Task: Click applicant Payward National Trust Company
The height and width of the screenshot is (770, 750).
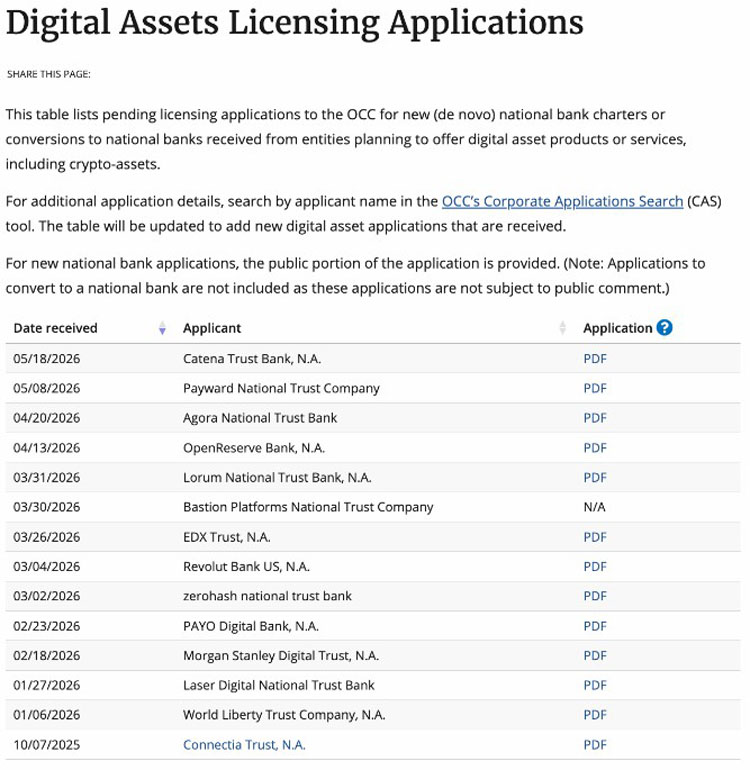Action: click(281, 388)
